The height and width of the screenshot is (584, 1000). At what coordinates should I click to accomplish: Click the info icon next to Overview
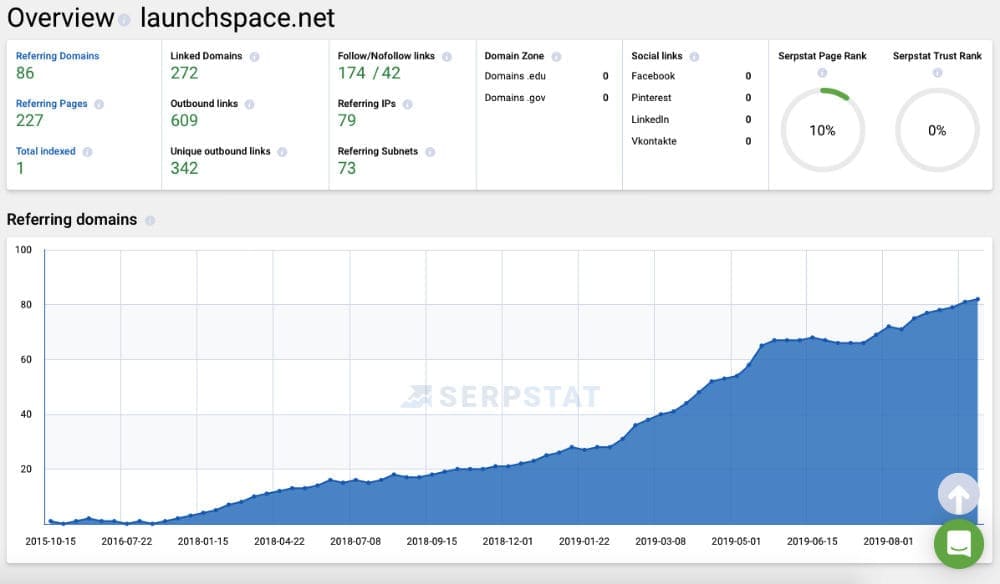(124, 20)
